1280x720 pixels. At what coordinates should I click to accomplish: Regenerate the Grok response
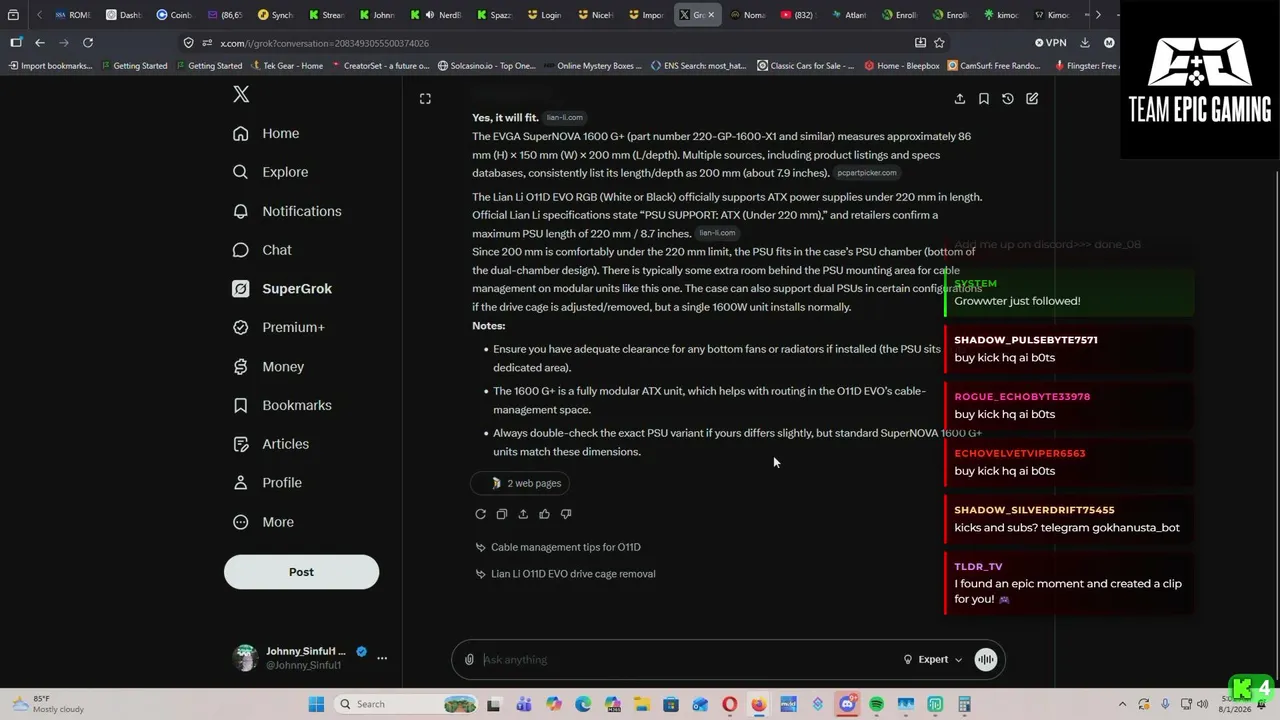click(480, 514)
